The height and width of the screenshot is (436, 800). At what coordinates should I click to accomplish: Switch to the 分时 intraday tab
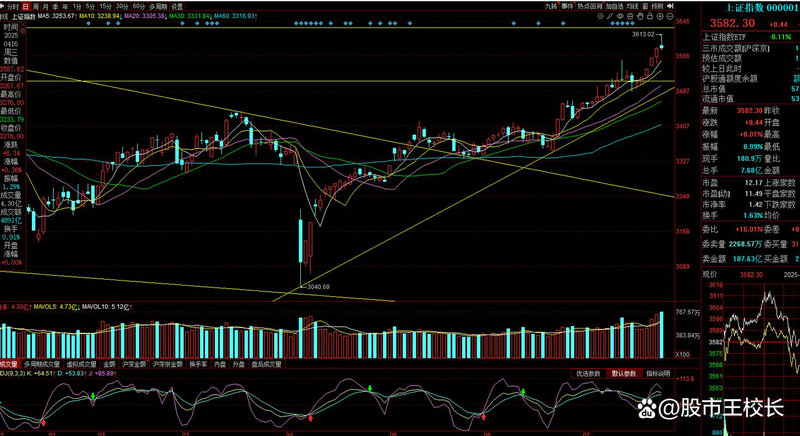pos(12,6)
